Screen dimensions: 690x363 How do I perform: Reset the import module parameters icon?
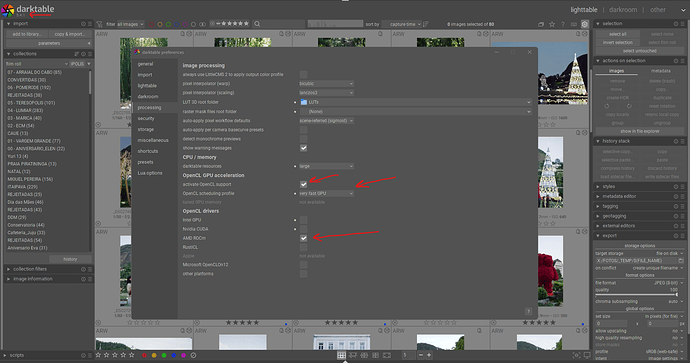pyautogui.click(x=83, y=24)
